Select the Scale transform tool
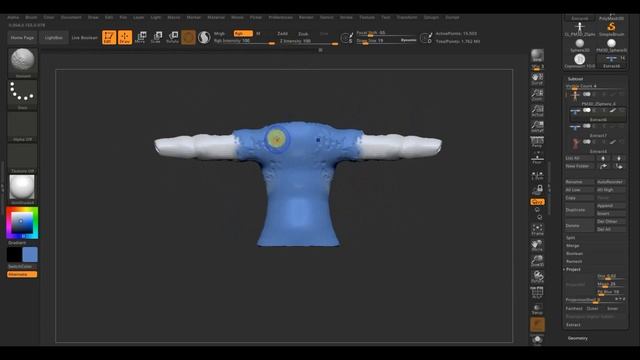This screenshot has height=360, width=640. pyautogui.click(x=156, y=38)
